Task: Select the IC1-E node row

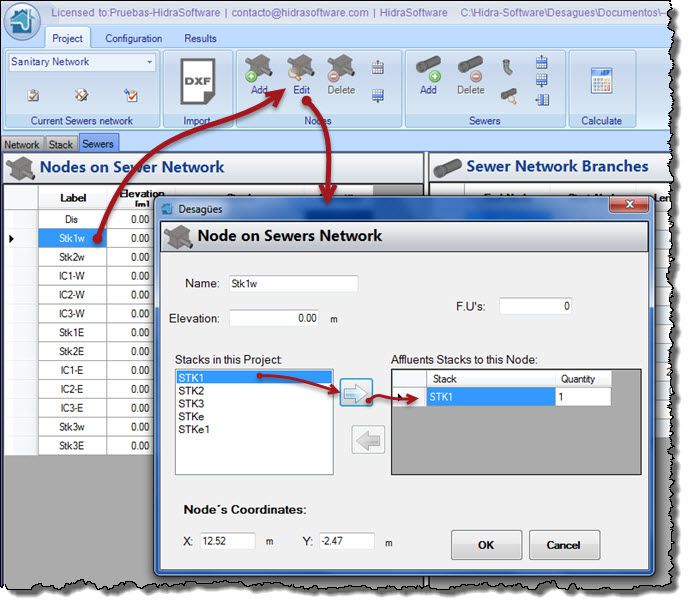Action: pos(72,370)
